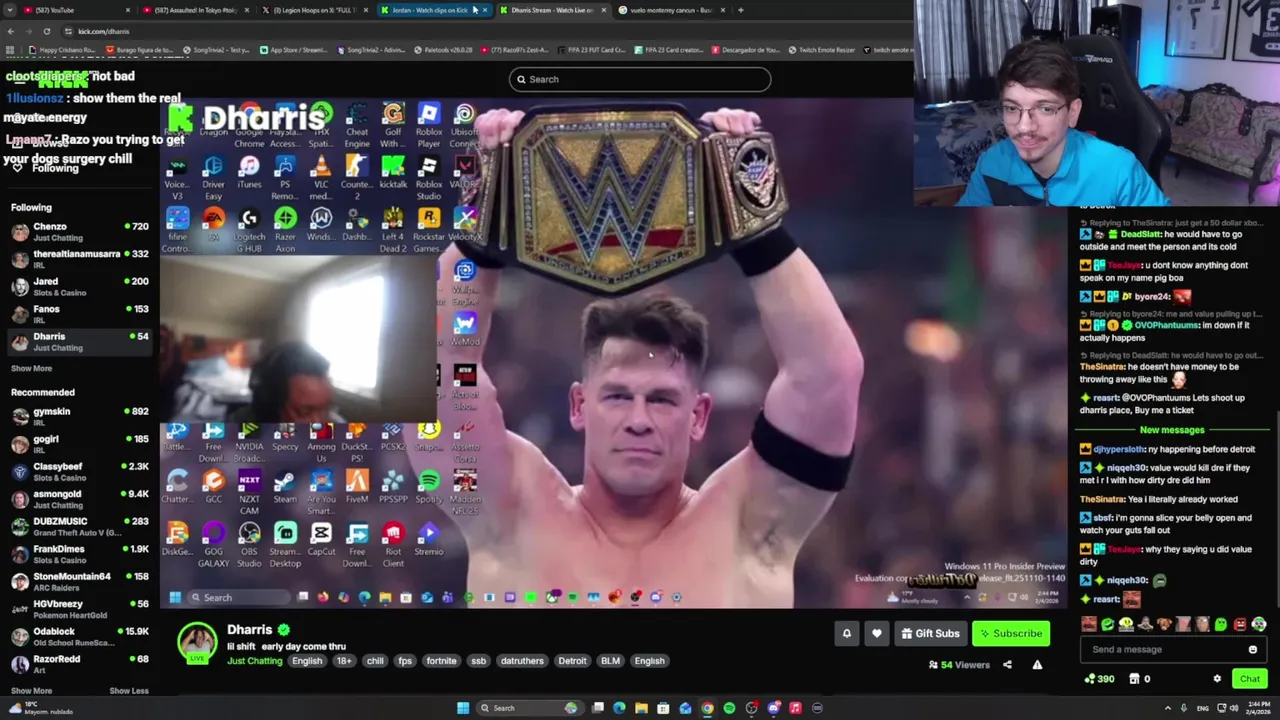Share the stream via share icon

(1007, 665)
